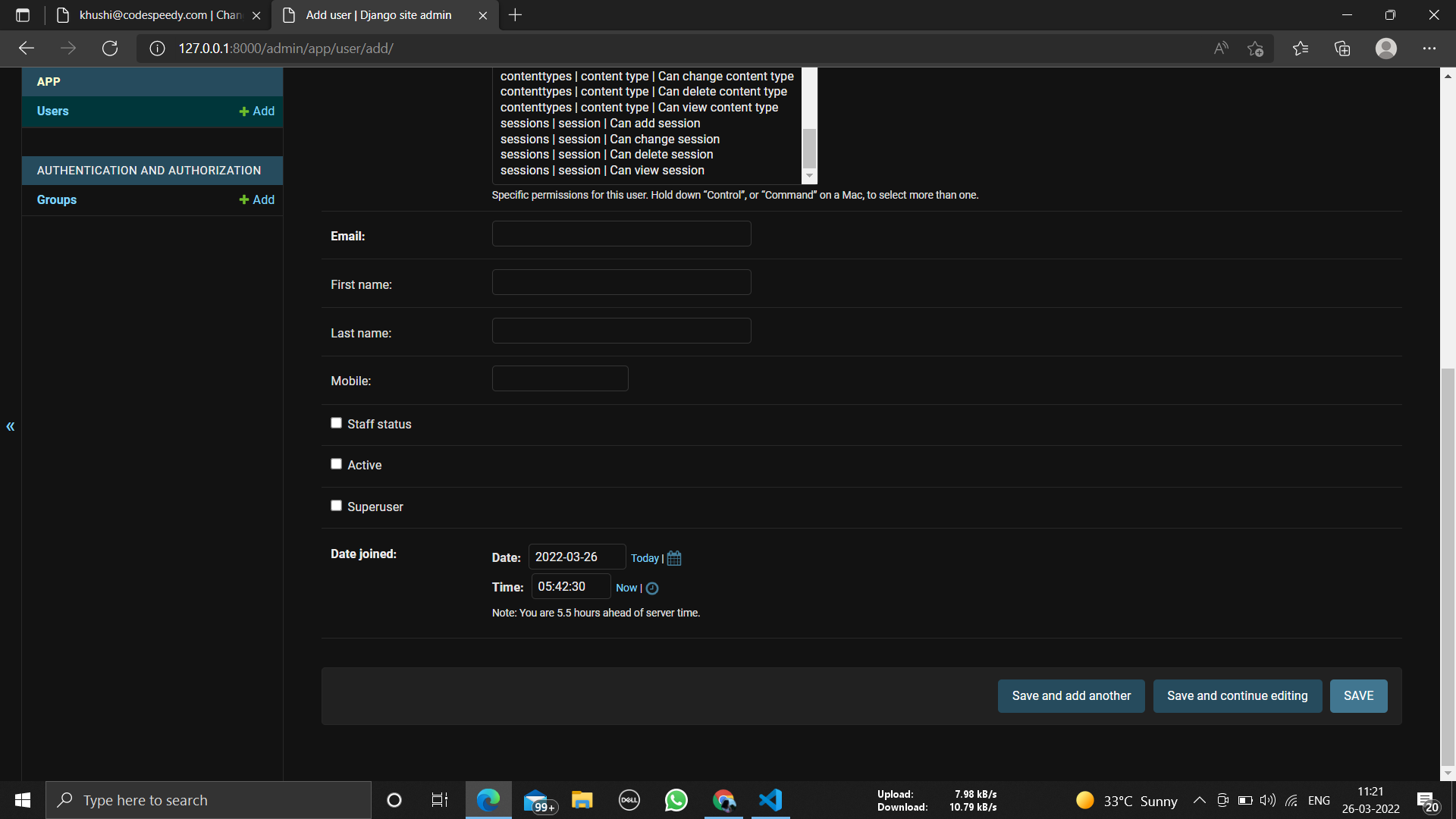Image resolution: width=1456 pixels, height=819 pixels.
Task: Enable the Staff status checkbox
Action: pos(336,423)
